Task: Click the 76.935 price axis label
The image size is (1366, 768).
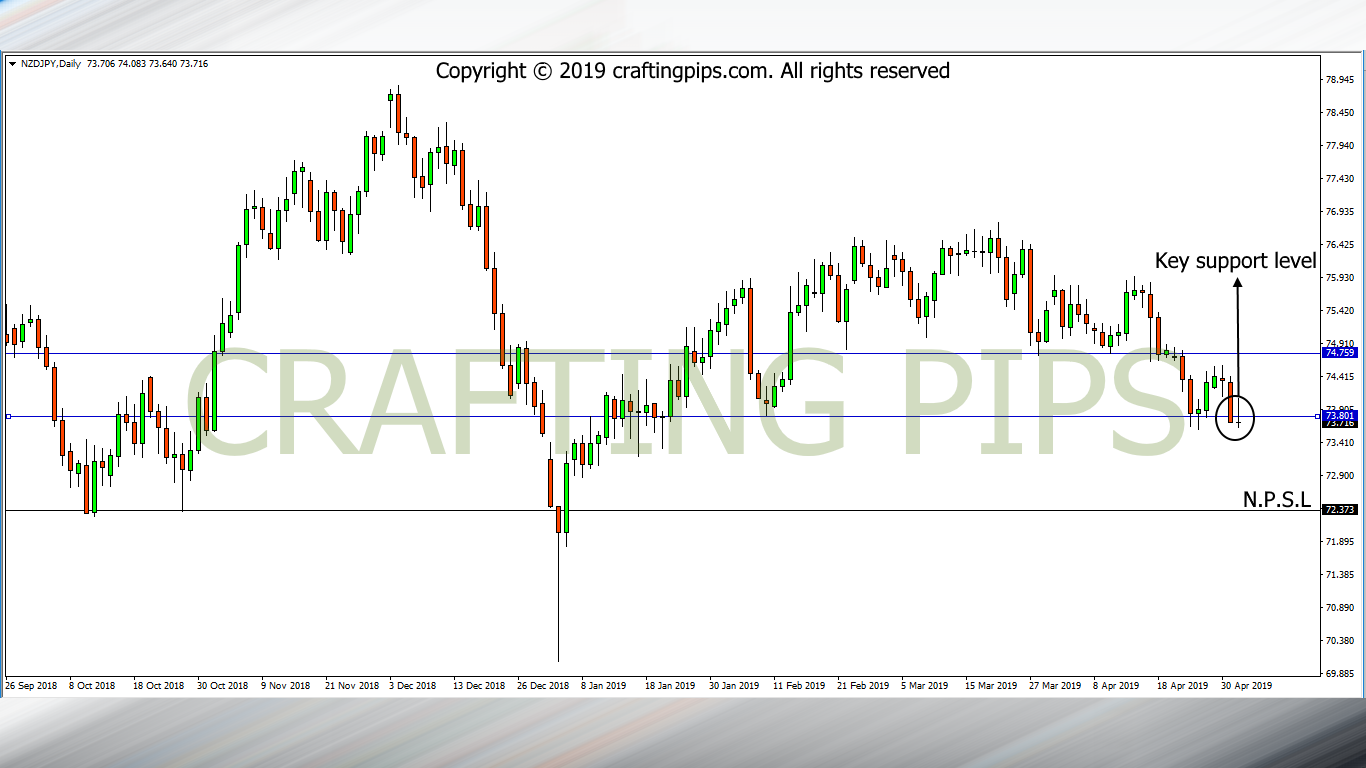Action: [x=1340, y=211]
